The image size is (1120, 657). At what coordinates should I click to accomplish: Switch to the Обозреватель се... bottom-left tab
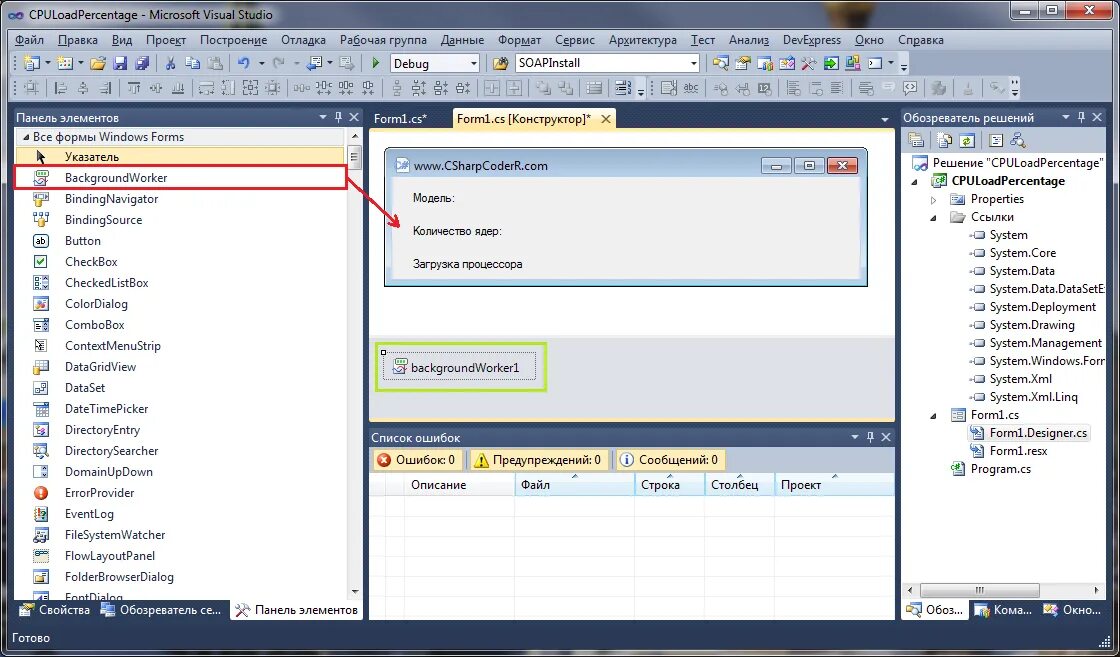161,610
